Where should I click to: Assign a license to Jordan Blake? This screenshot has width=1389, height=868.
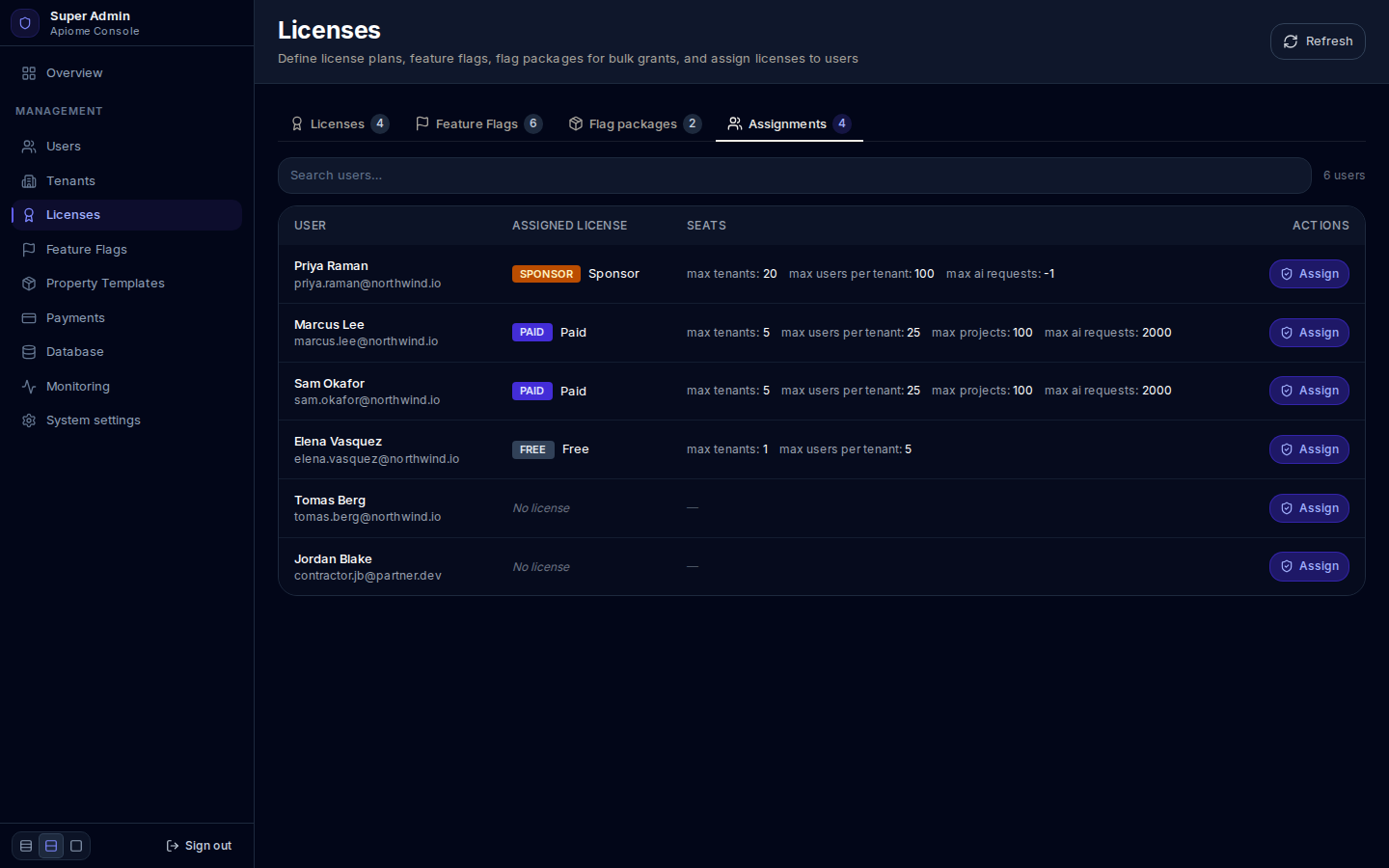point(1309,566)
